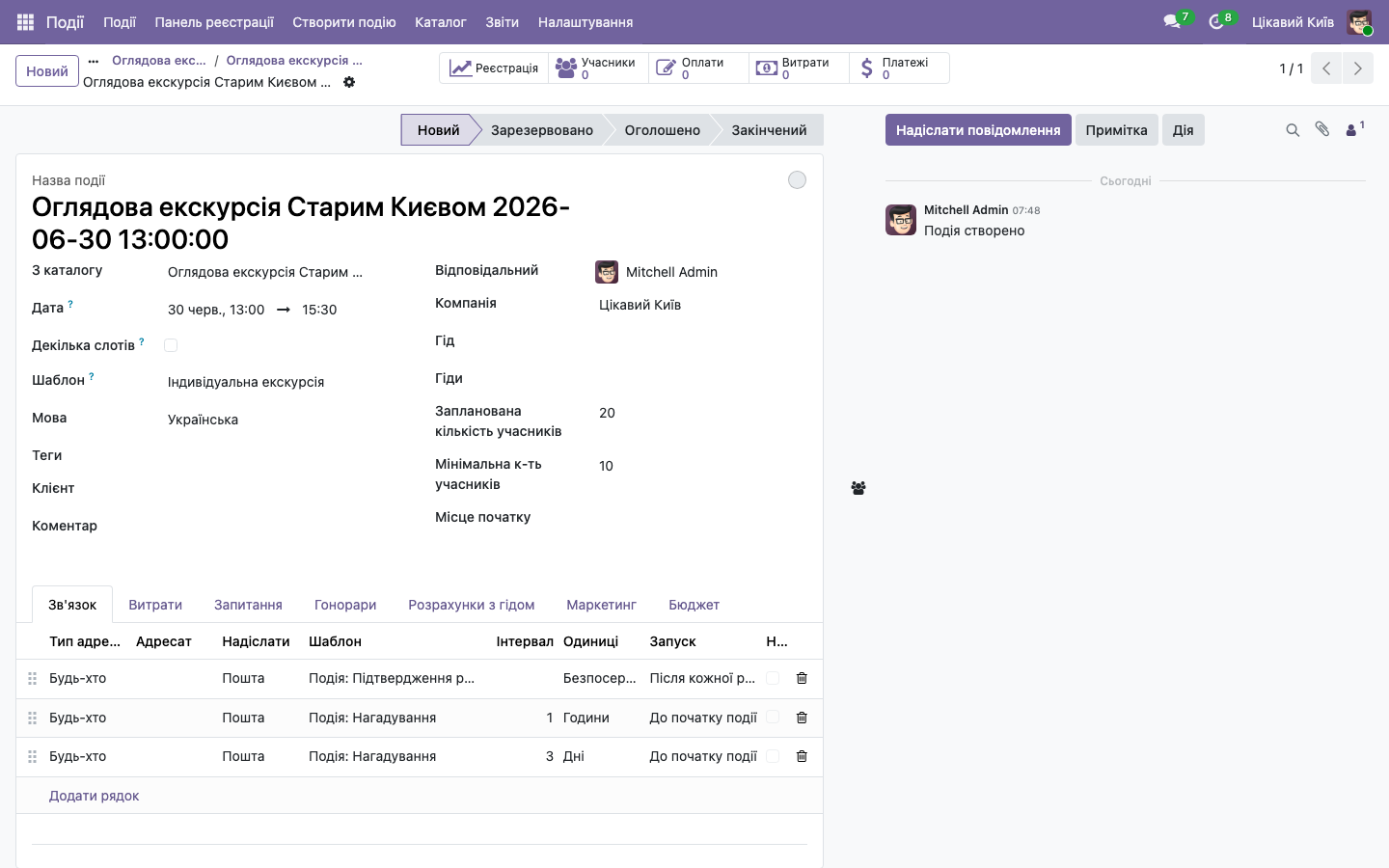Open З каталогу dropdown field
The image size is (1389, 868).
pyautogui.click(x=285, y=272)
